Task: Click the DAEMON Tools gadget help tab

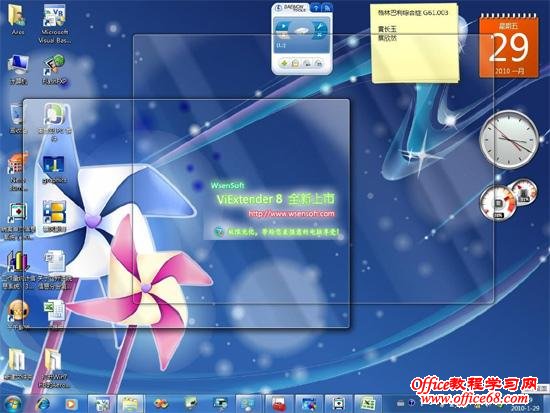Action: (x=316, y=8)
